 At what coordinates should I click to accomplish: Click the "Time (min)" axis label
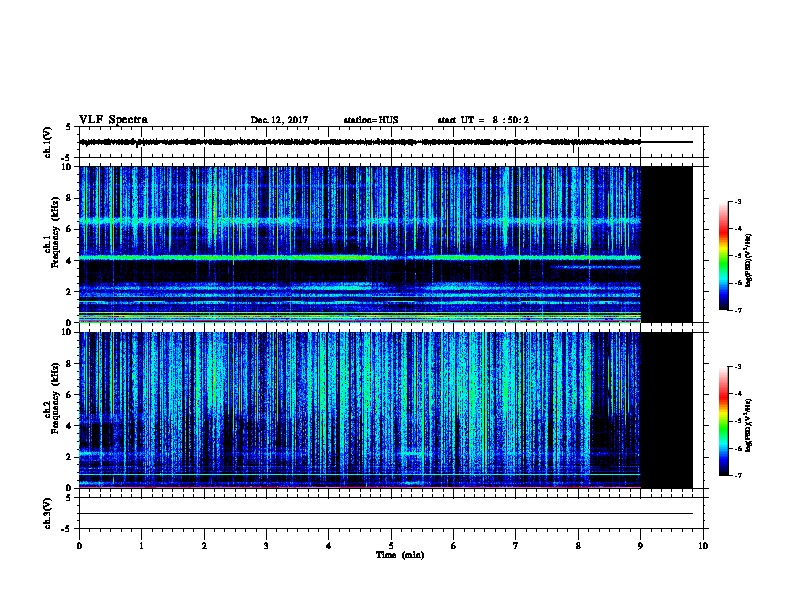[400, 555]
